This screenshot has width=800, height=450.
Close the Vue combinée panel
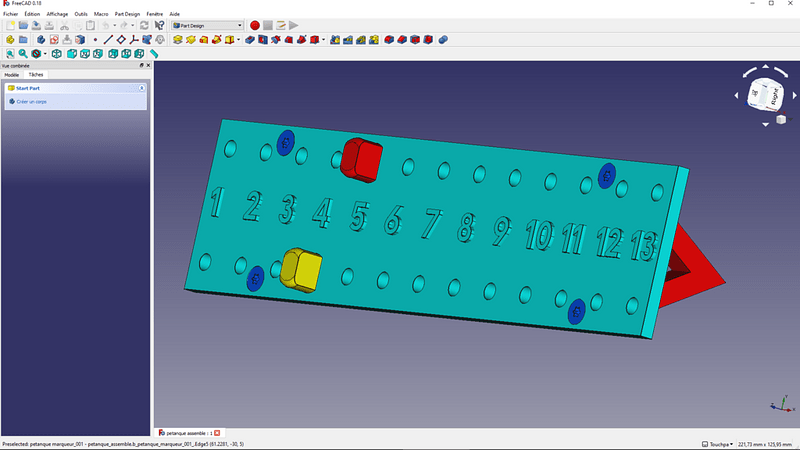(x=148, y=65)
